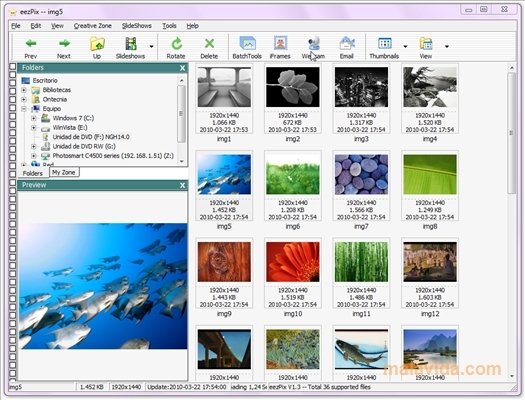Image resolution: width=525 pixels, height=400 pixels.
Task: Switch to My Zone tab
Action: click(64, 172)
